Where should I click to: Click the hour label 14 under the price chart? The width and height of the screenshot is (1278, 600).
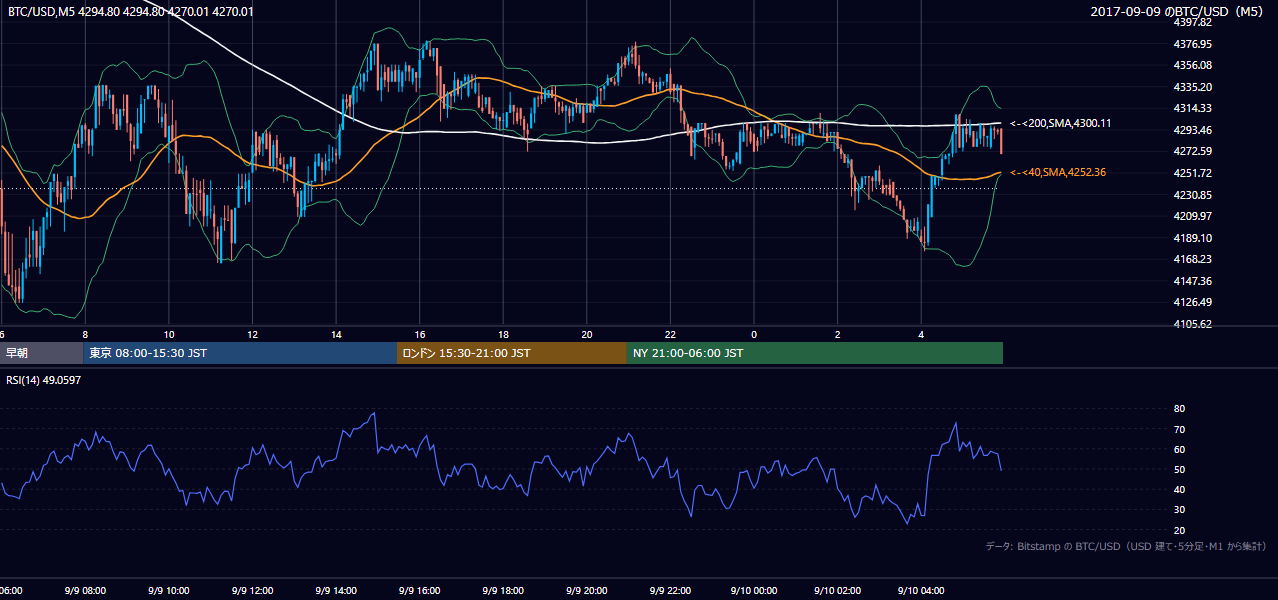pos(336,334)
